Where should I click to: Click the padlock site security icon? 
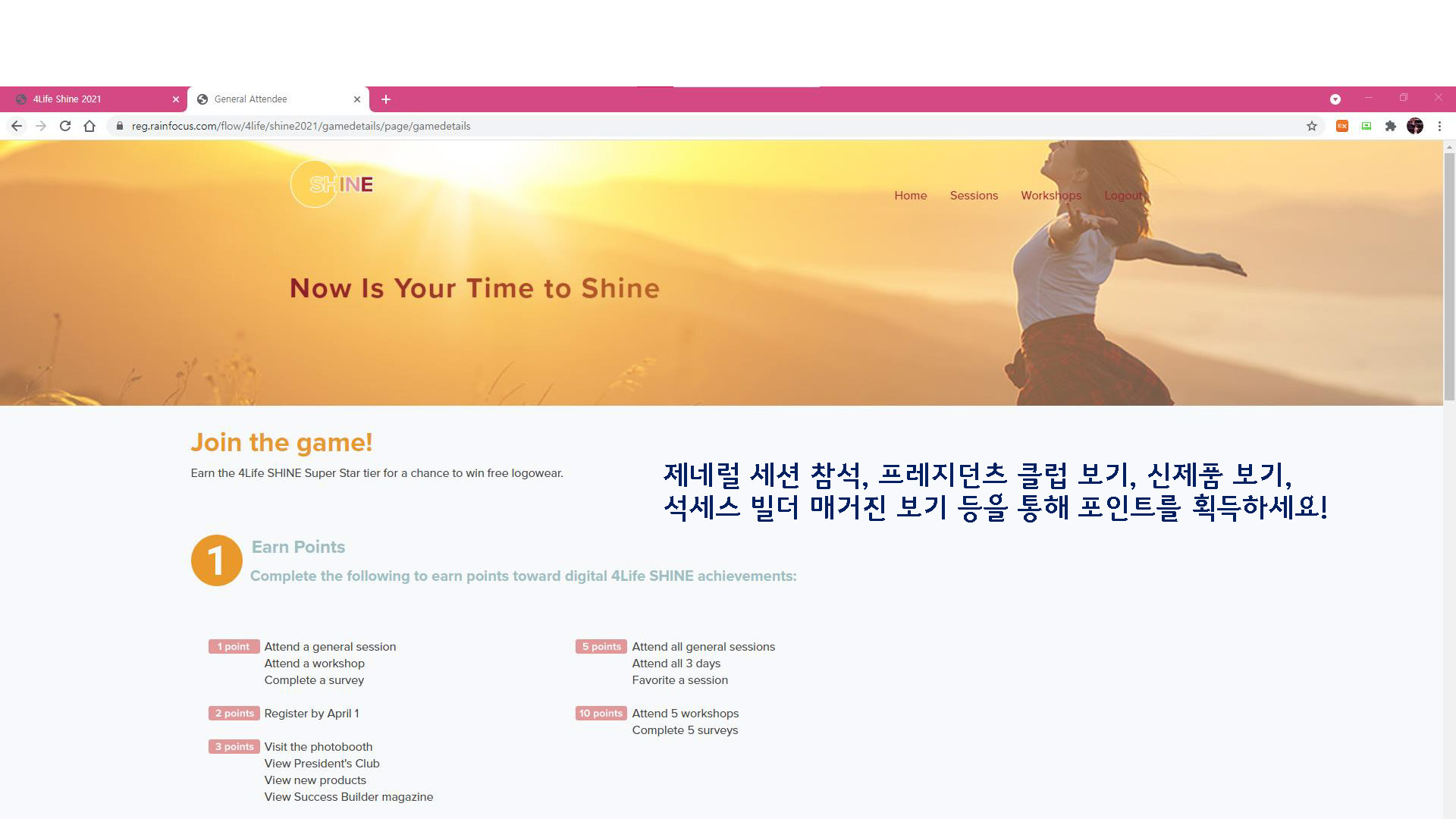pyautogui.click(x=119, y=126)
